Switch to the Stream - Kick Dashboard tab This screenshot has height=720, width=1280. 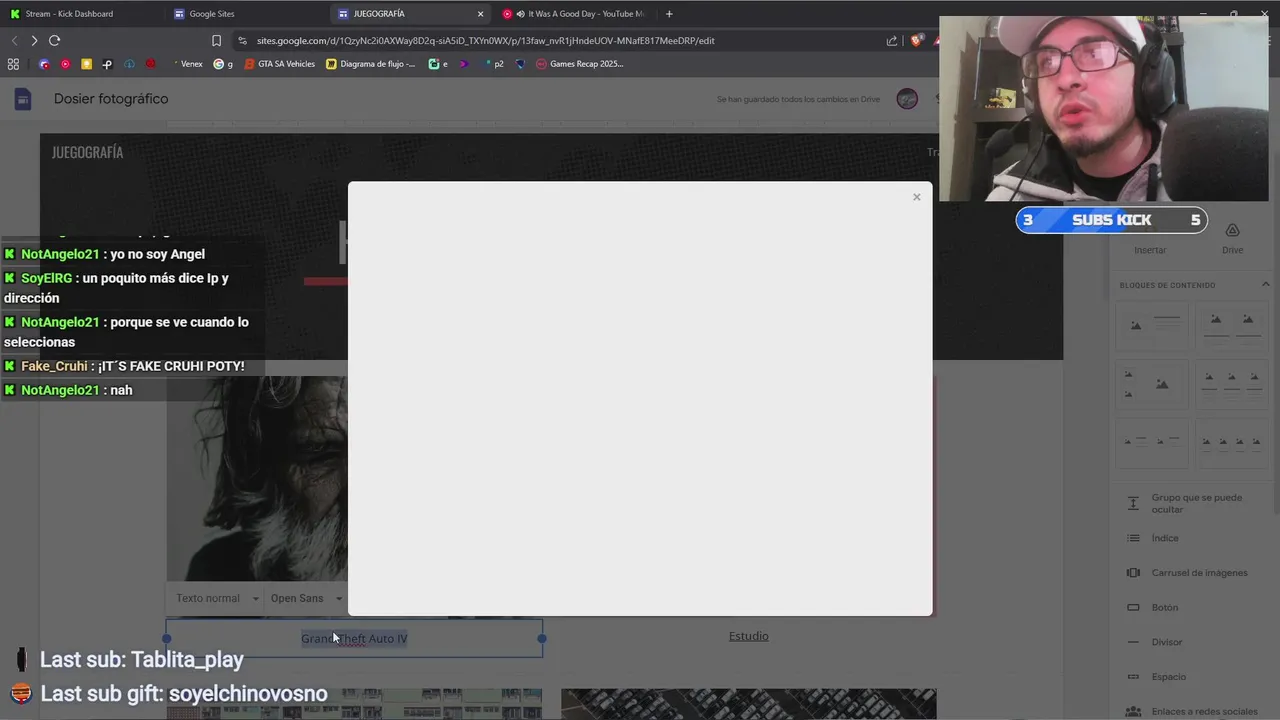pos(80,14)
